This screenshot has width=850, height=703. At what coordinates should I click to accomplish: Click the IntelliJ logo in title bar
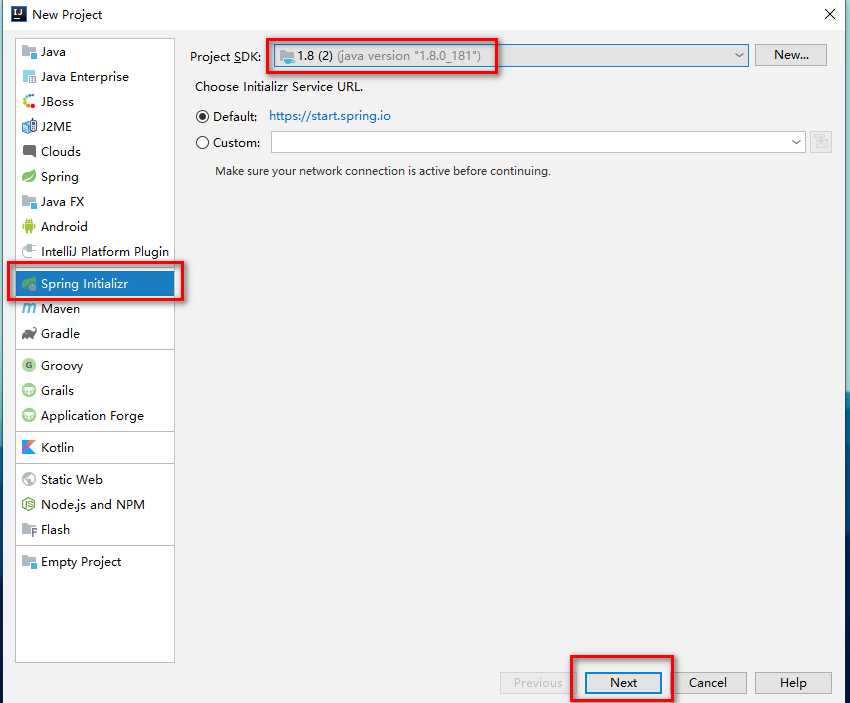pos(19,14)
